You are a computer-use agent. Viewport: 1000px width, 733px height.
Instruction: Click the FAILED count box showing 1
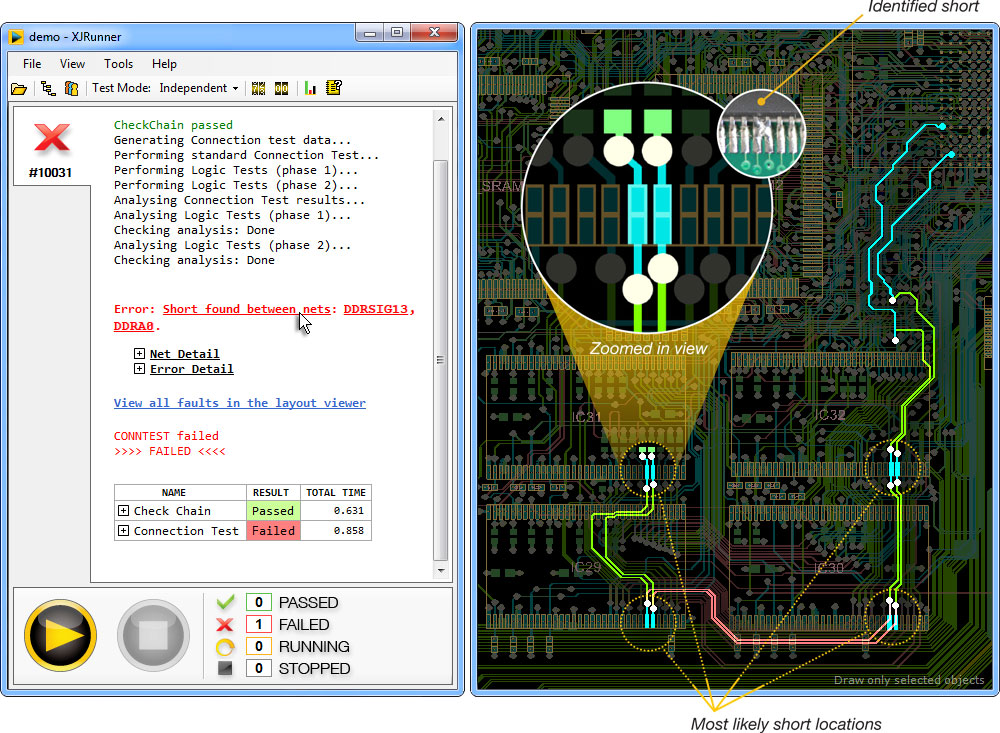coord(258,625)
